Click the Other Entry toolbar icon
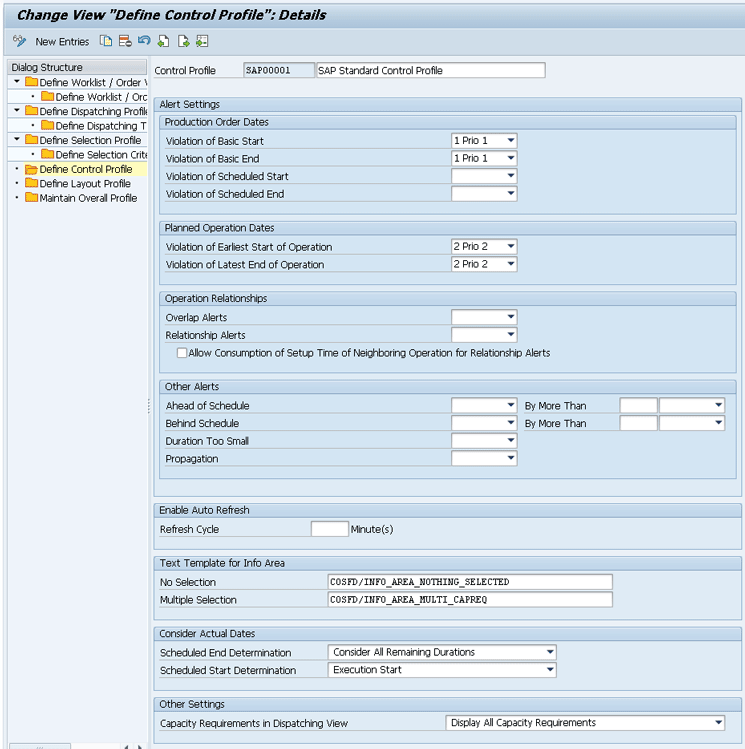 pyautogui.click(x=202, y=41)
